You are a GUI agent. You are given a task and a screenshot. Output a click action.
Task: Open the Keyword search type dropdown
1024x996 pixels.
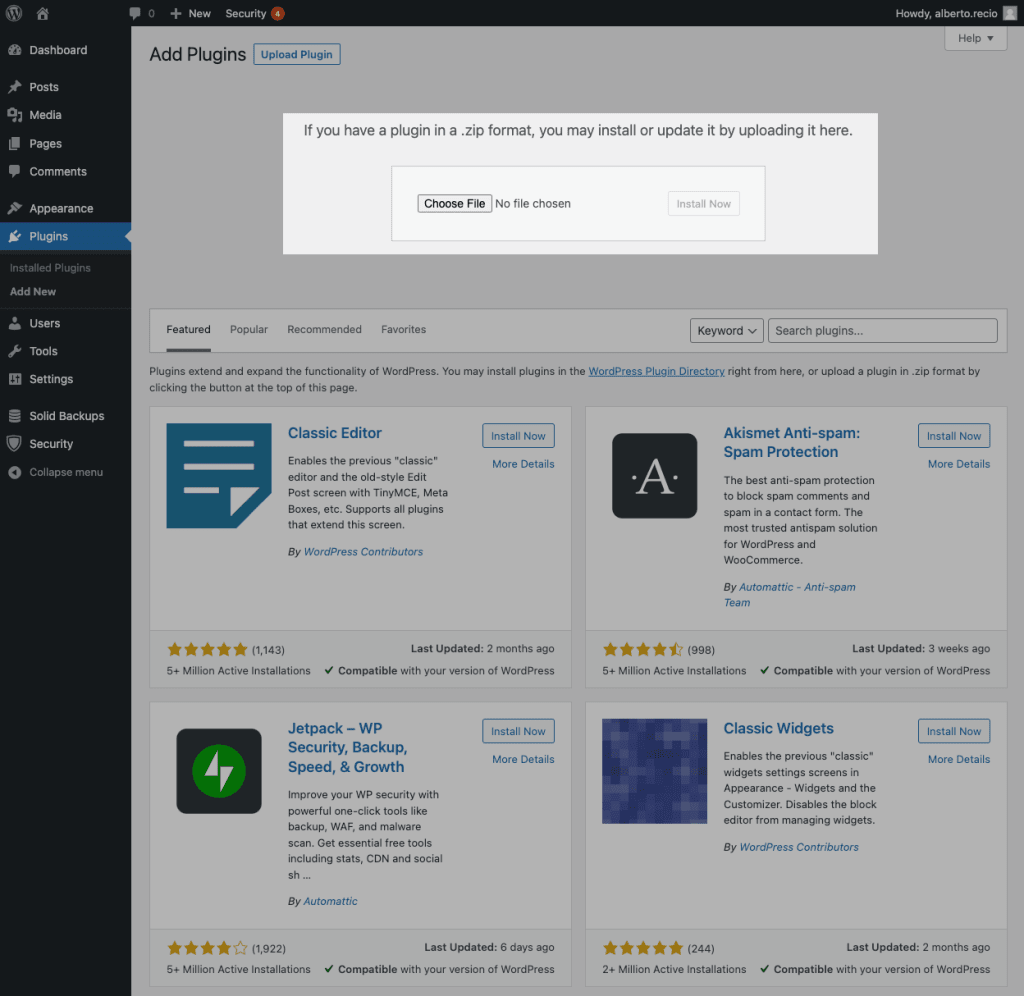tap(726, 330)
